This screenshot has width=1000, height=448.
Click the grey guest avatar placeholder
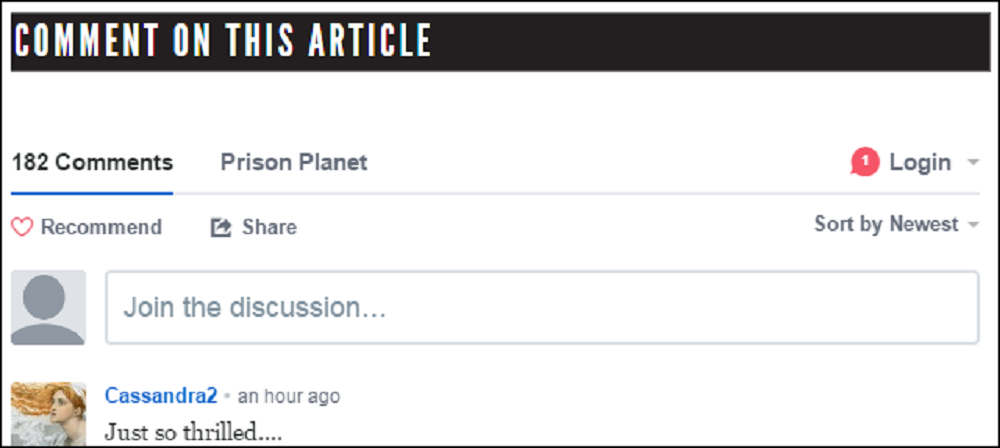tap(48, 308)
